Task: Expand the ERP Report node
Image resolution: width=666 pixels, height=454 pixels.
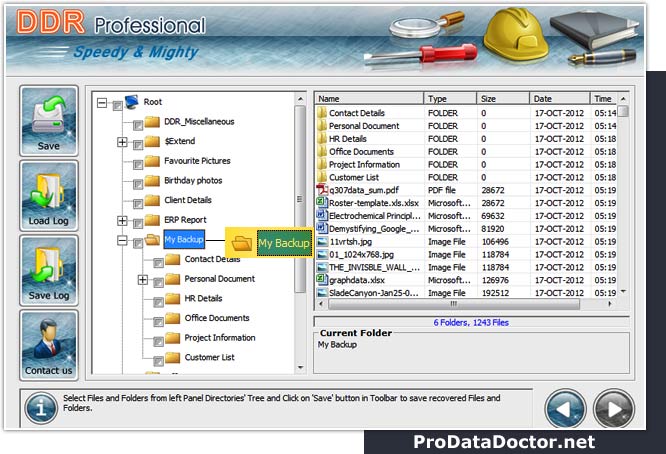Action: pyautogui.click(x=122, y=220)
